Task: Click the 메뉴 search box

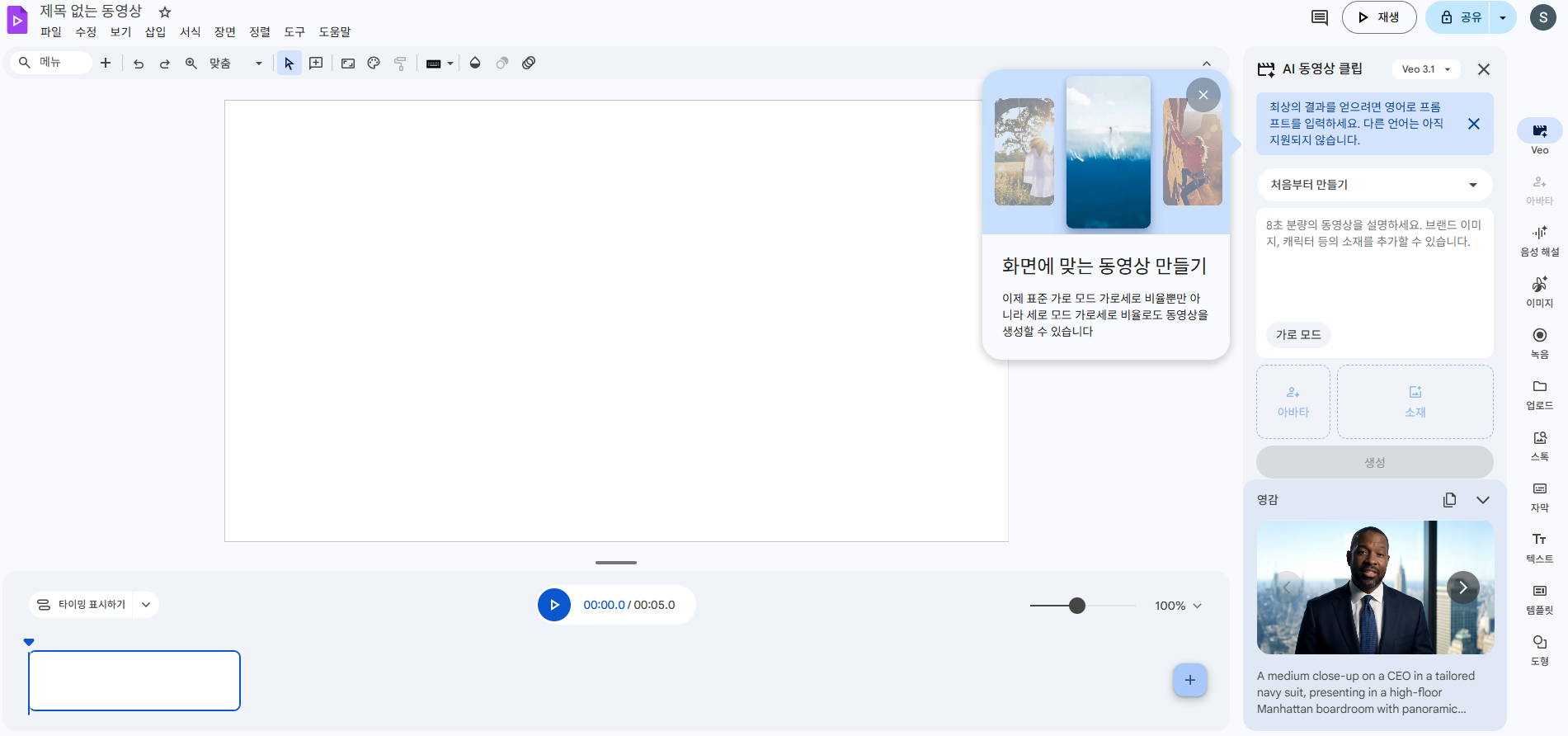Action: tap(51, 63)
